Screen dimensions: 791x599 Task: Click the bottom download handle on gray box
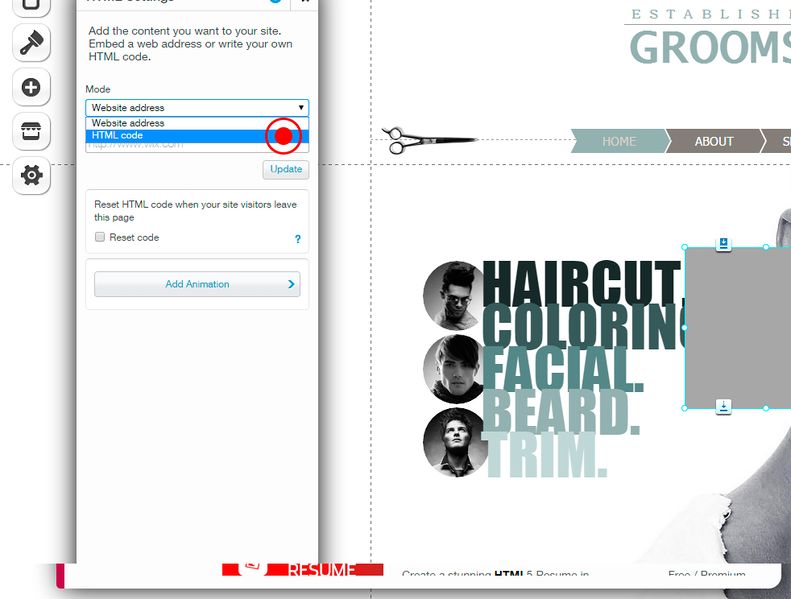click(x=723, y=407)
